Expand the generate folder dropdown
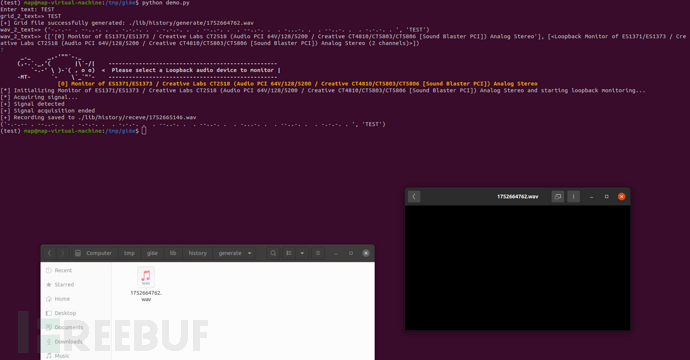Image resolution: width=690 pixels, height=360 pixels. click(x=250, y=253)
